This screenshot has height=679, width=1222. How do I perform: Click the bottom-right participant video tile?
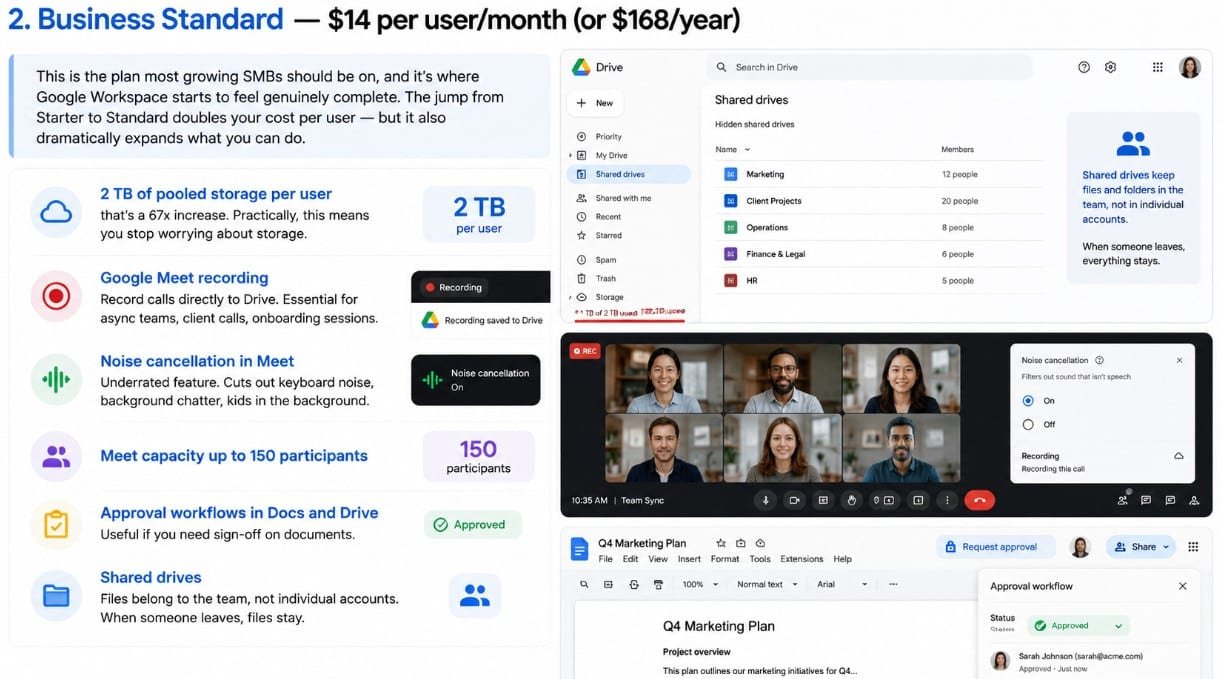click(901, 448)
